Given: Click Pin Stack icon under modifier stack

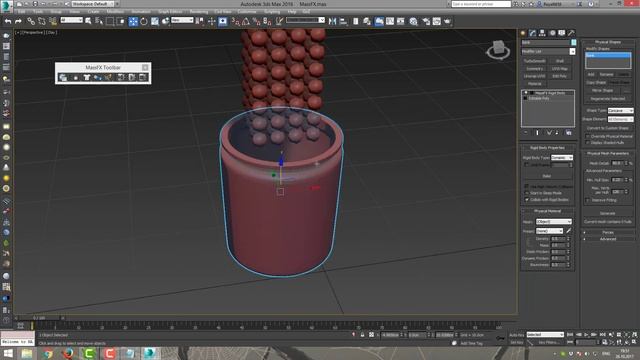Looking at the screenshot, I should point(526,133).
